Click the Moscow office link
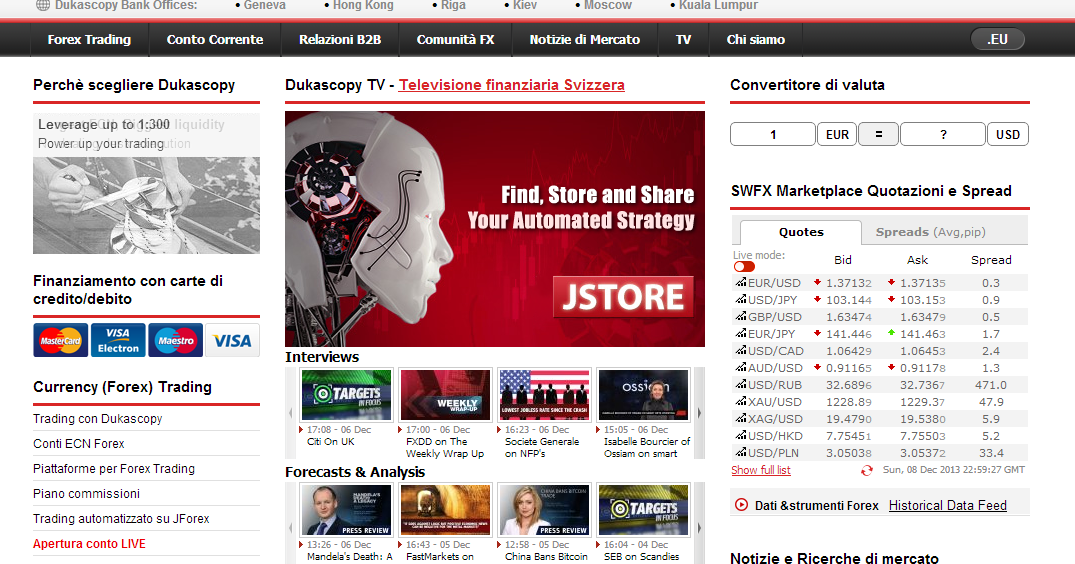The height and width of the screenshot is (564, 1075). click(x=607, y=5)
